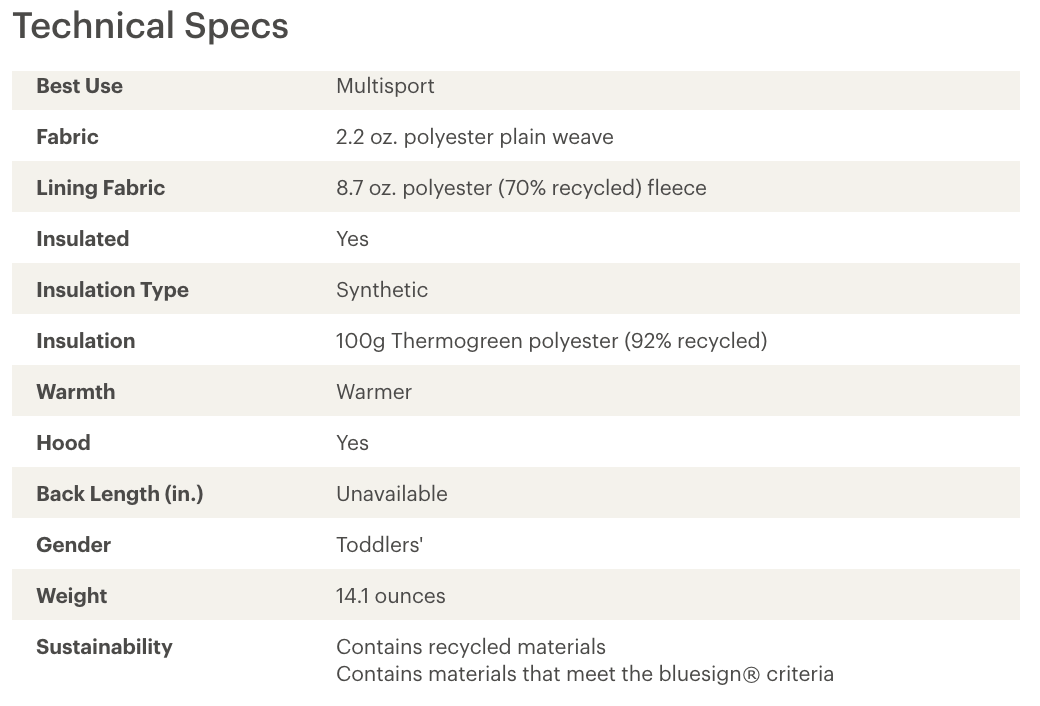
Task: Select the Fabric row label
Action: 68,137
